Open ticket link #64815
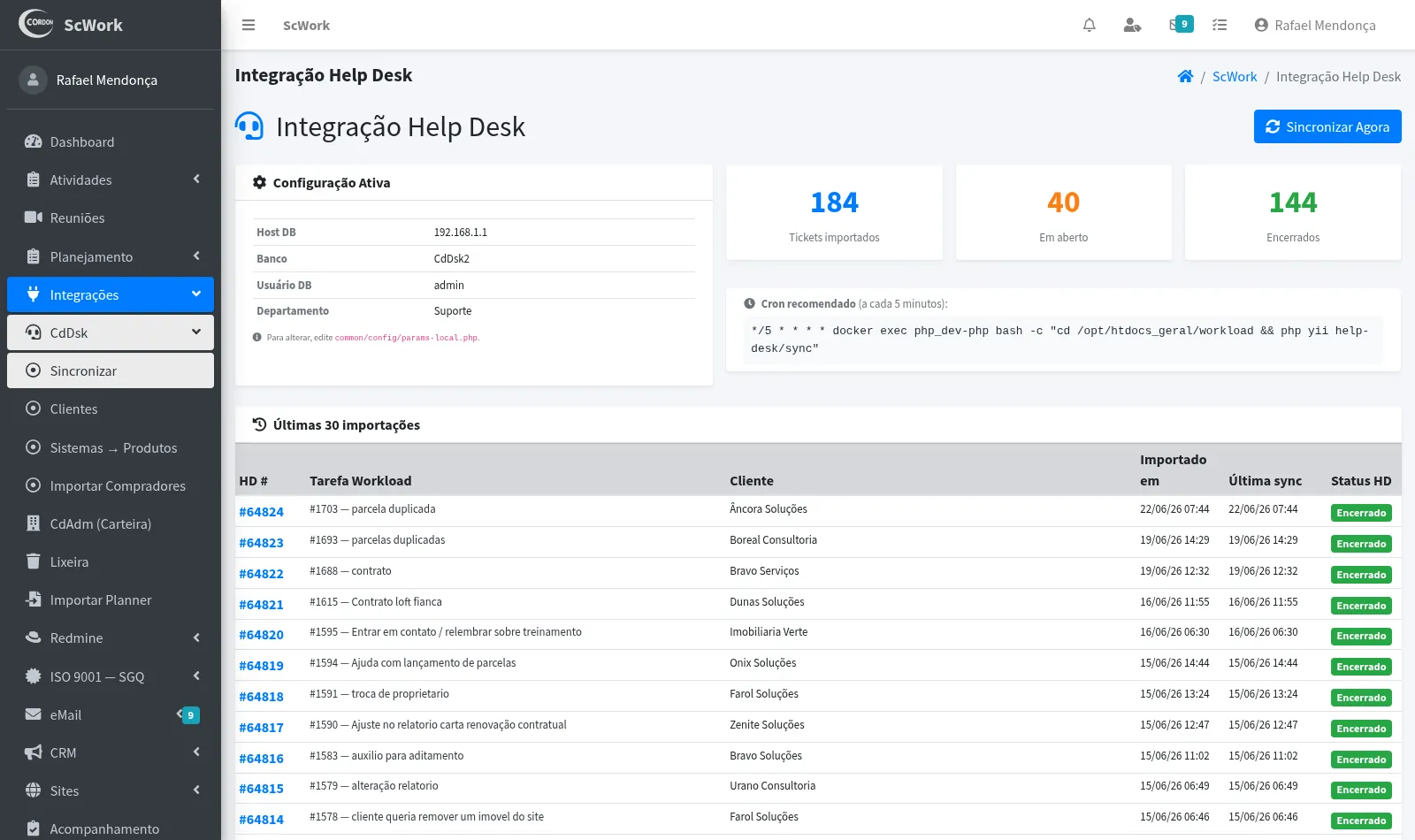 coord(261,789)
